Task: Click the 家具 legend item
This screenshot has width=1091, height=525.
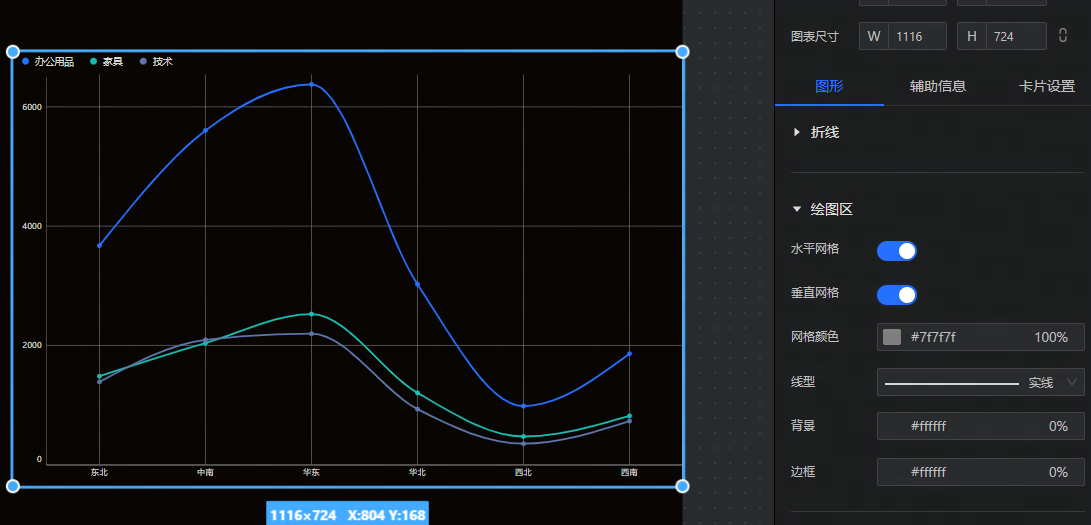Action: [107, 62]
